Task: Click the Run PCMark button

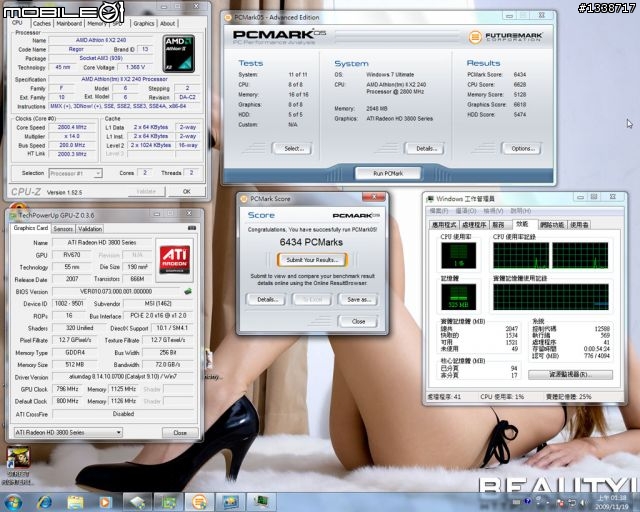Action: click(x=388, y=174)
